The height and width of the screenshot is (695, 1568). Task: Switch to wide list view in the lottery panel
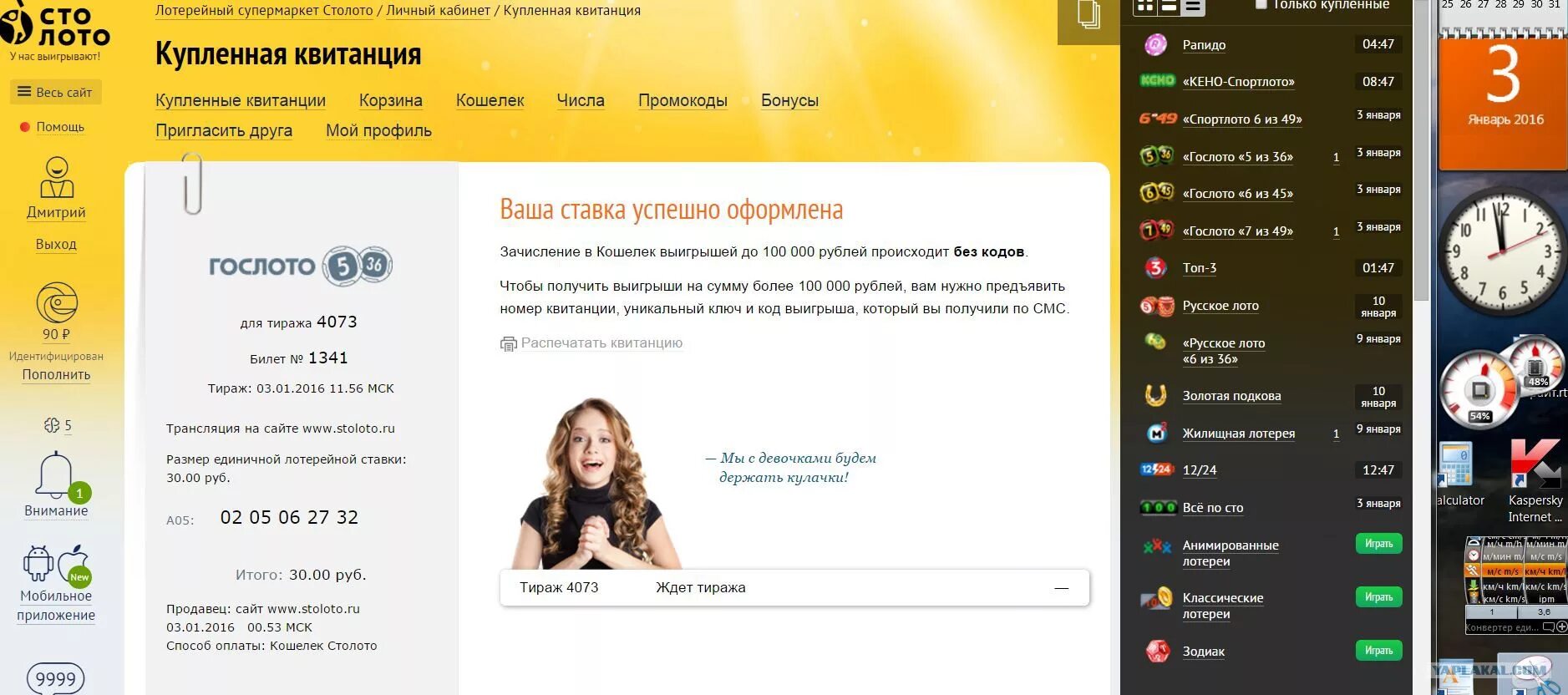(x=1169, y=7)
